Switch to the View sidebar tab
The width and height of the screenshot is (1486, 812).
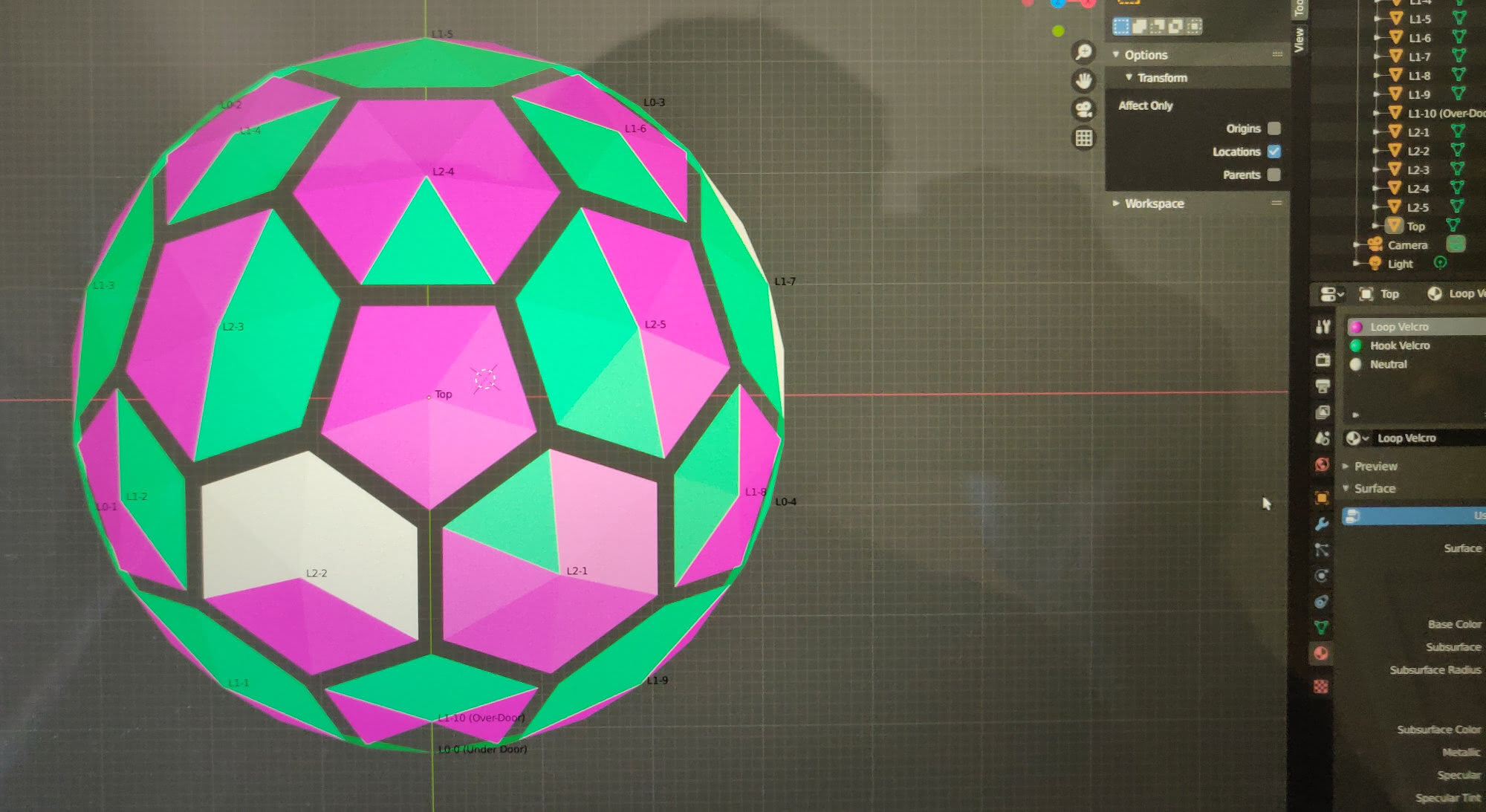(x=1299, y=39)
